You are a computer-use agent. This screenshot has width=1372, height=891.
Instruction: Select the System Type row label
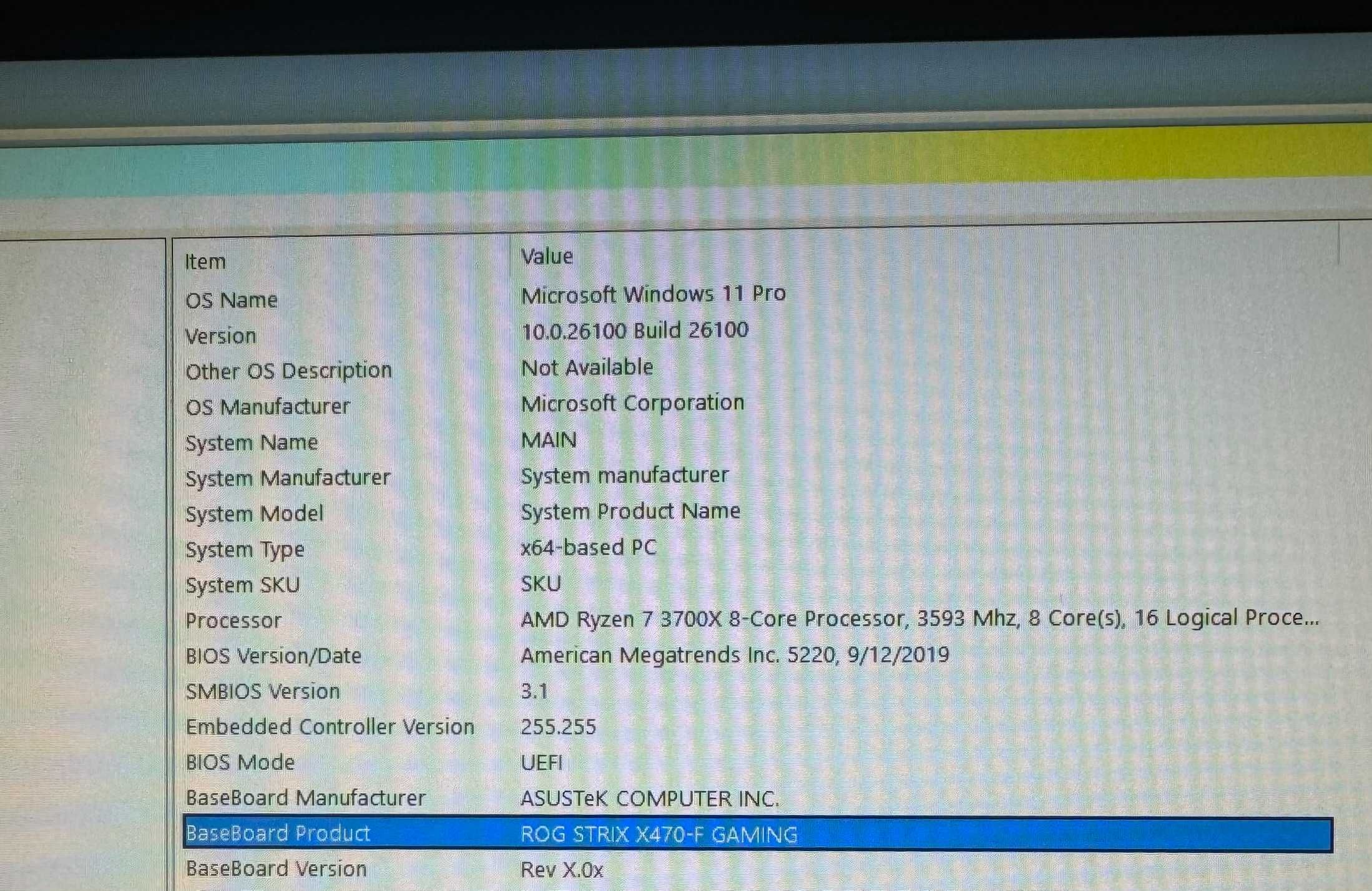coord(245,550)
